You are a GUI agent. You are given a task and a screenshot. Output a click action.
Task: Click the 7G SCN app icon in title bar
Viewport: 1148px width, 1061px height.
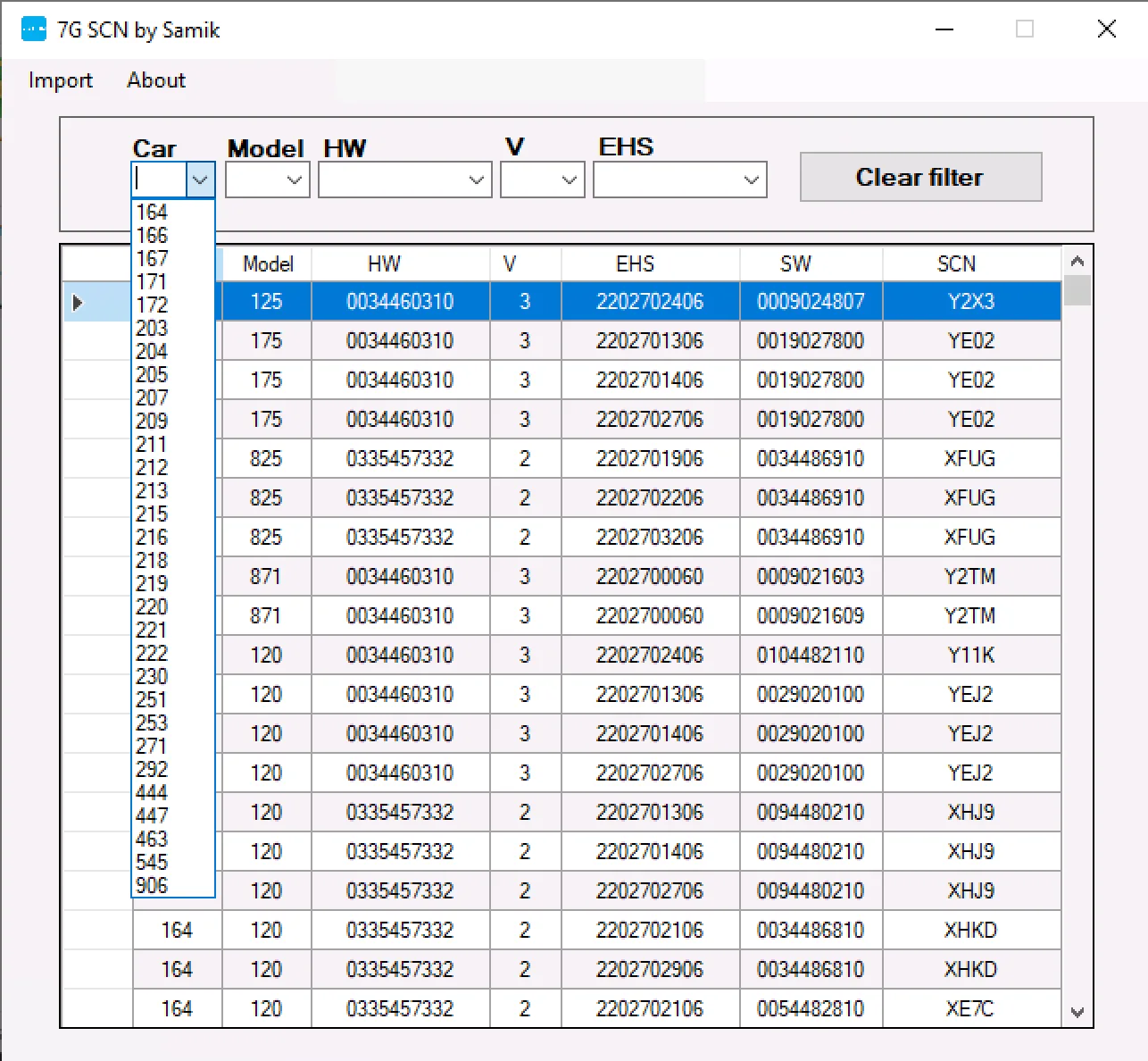point(33,29)
